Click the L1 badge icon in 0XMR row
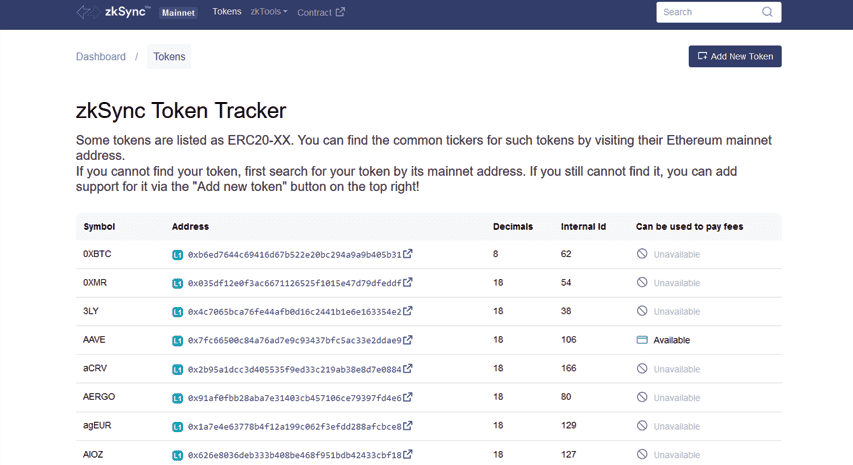Image resolution: width=853 pixels, height=465 pixels. point(177,283)
